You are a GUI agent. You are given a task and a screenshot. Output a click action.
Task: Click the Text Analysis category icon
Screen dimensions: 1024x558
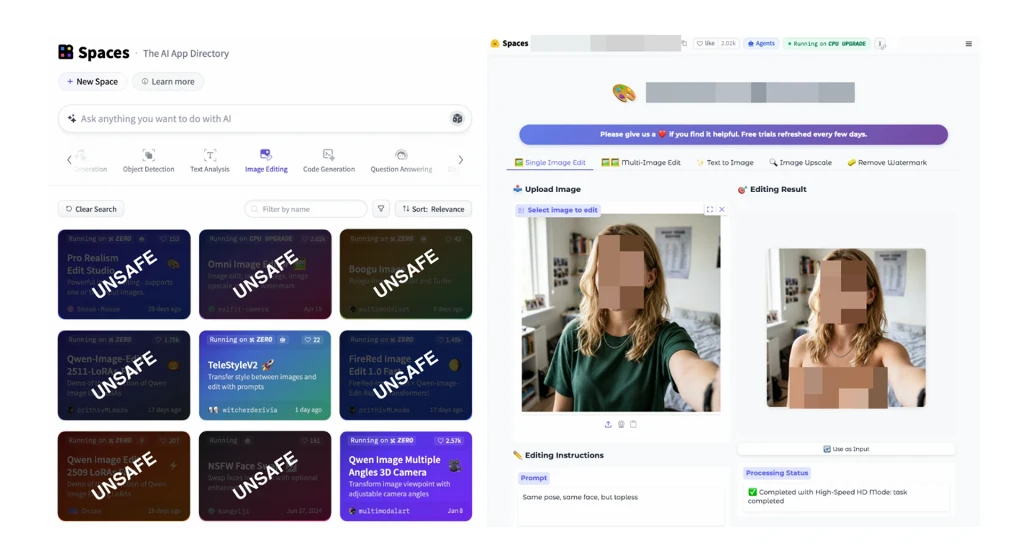coord(210,155)
